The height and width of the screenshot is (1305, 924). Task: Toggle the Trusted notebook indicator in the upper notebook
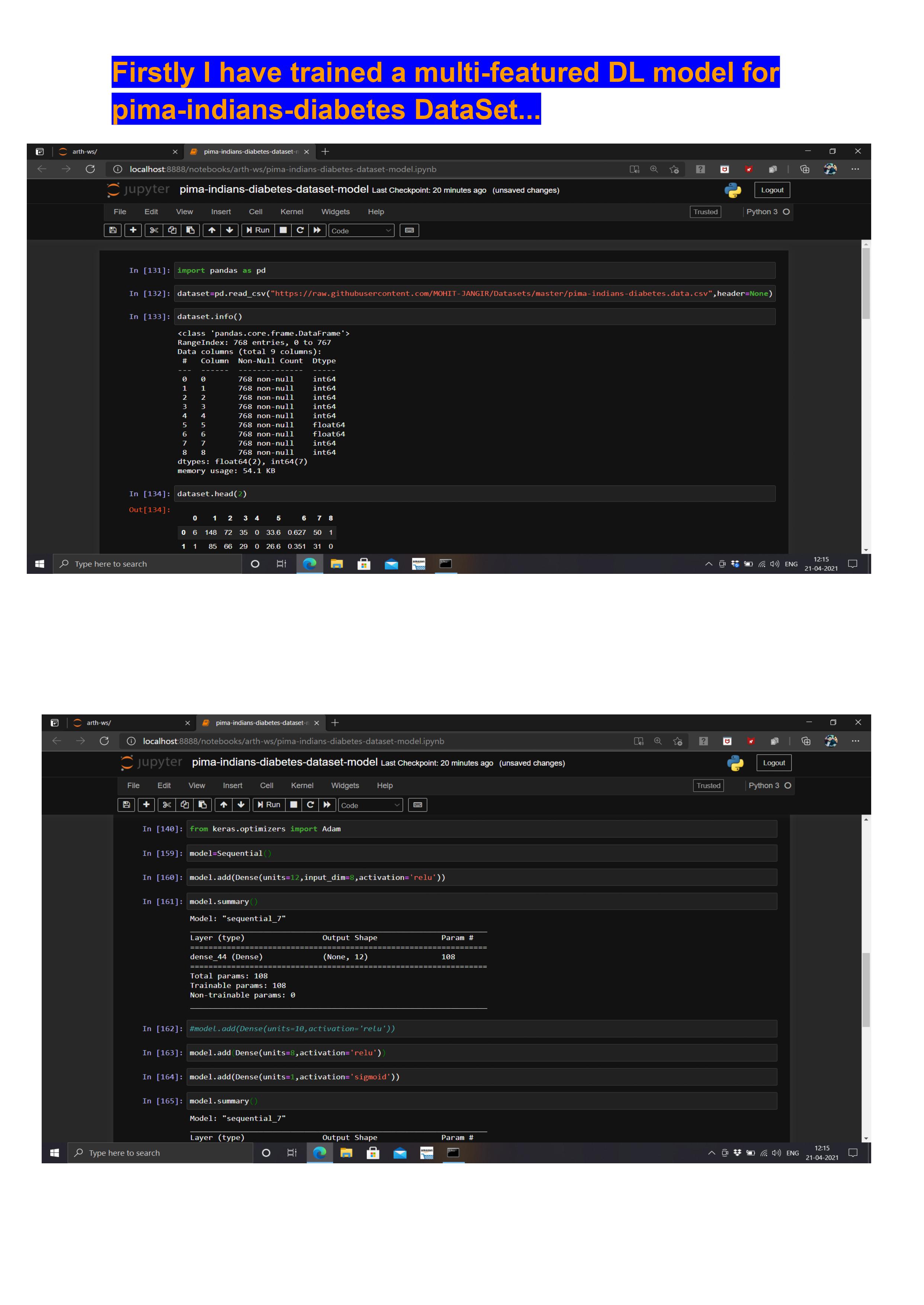[x=705, y=212]
